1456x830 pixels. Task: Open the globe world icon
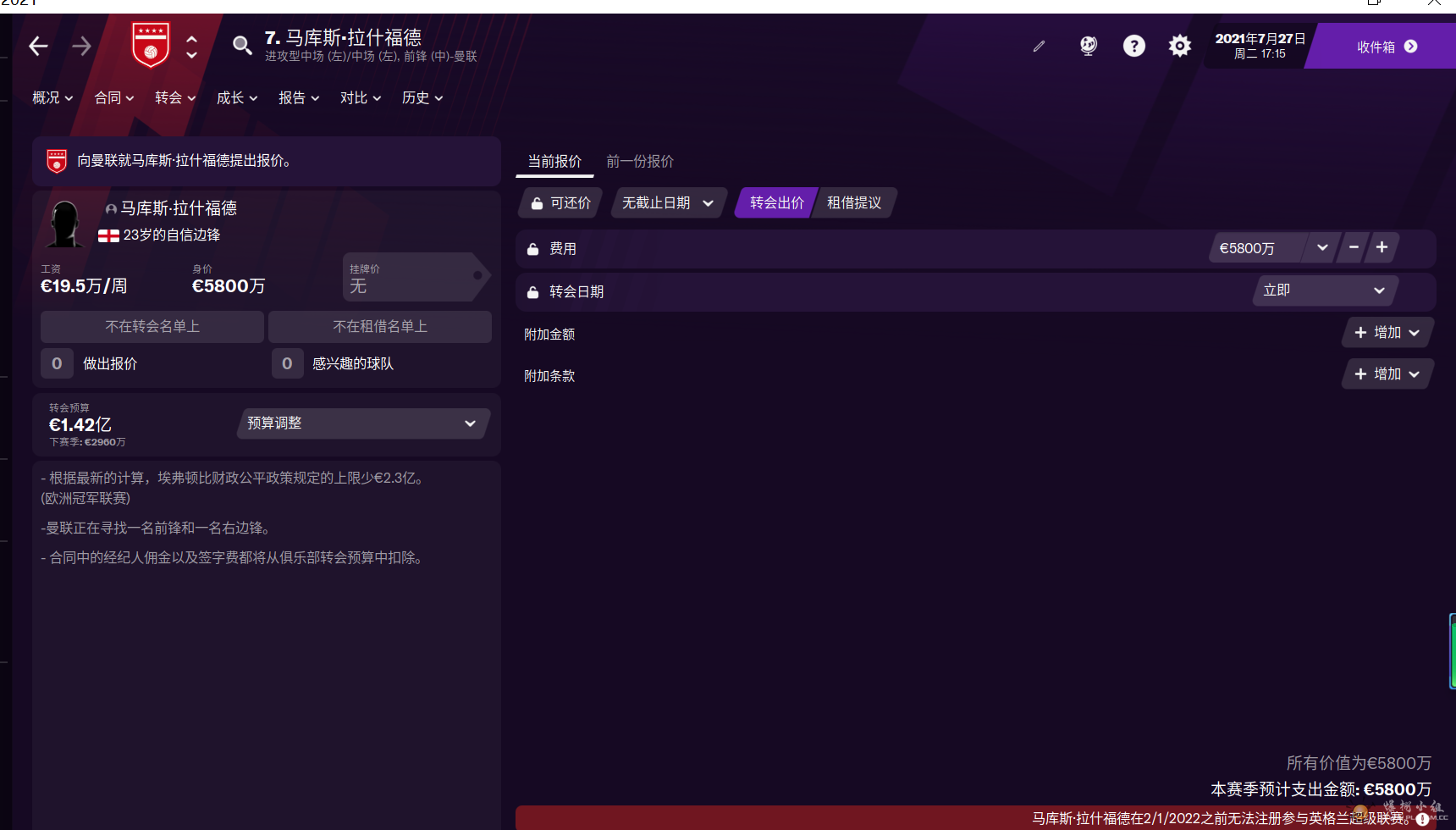tap(1089, 46)
